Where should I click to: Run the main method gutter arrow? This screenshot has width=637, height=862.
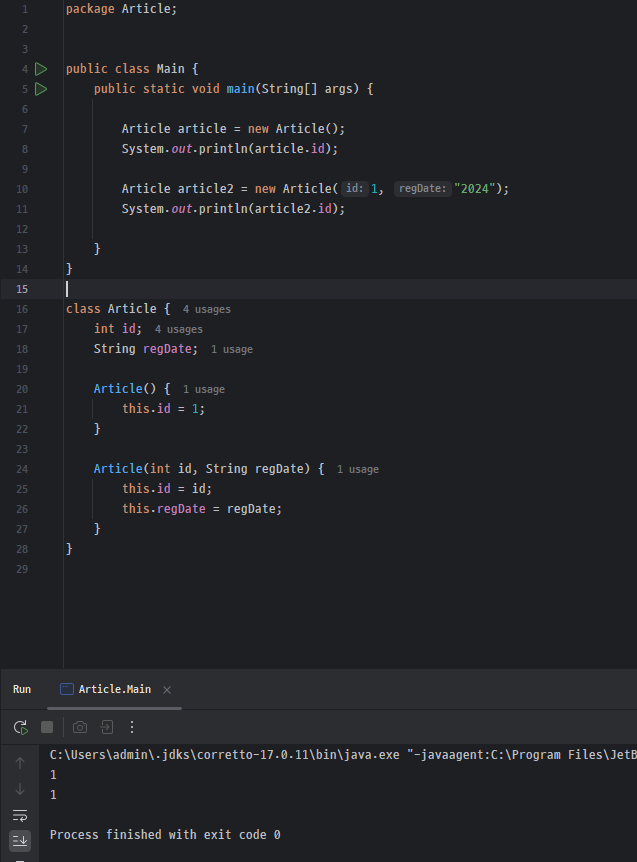(x=41, y=89)
